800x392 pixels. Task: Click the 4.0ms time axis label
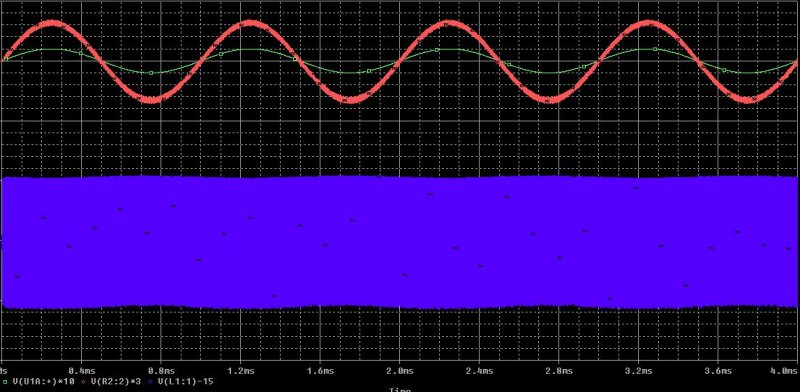[x=786, y=371]
